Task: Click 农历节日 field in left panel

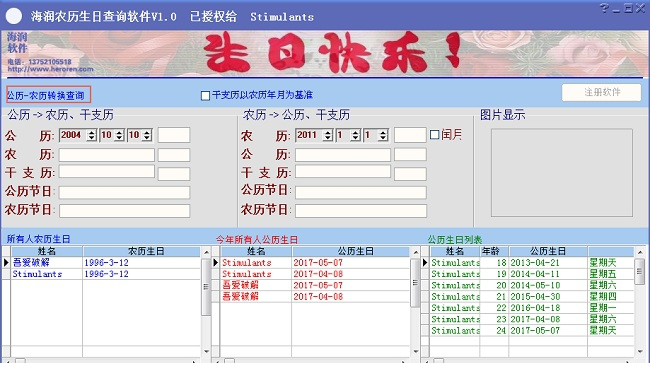Action: point(125,211)
